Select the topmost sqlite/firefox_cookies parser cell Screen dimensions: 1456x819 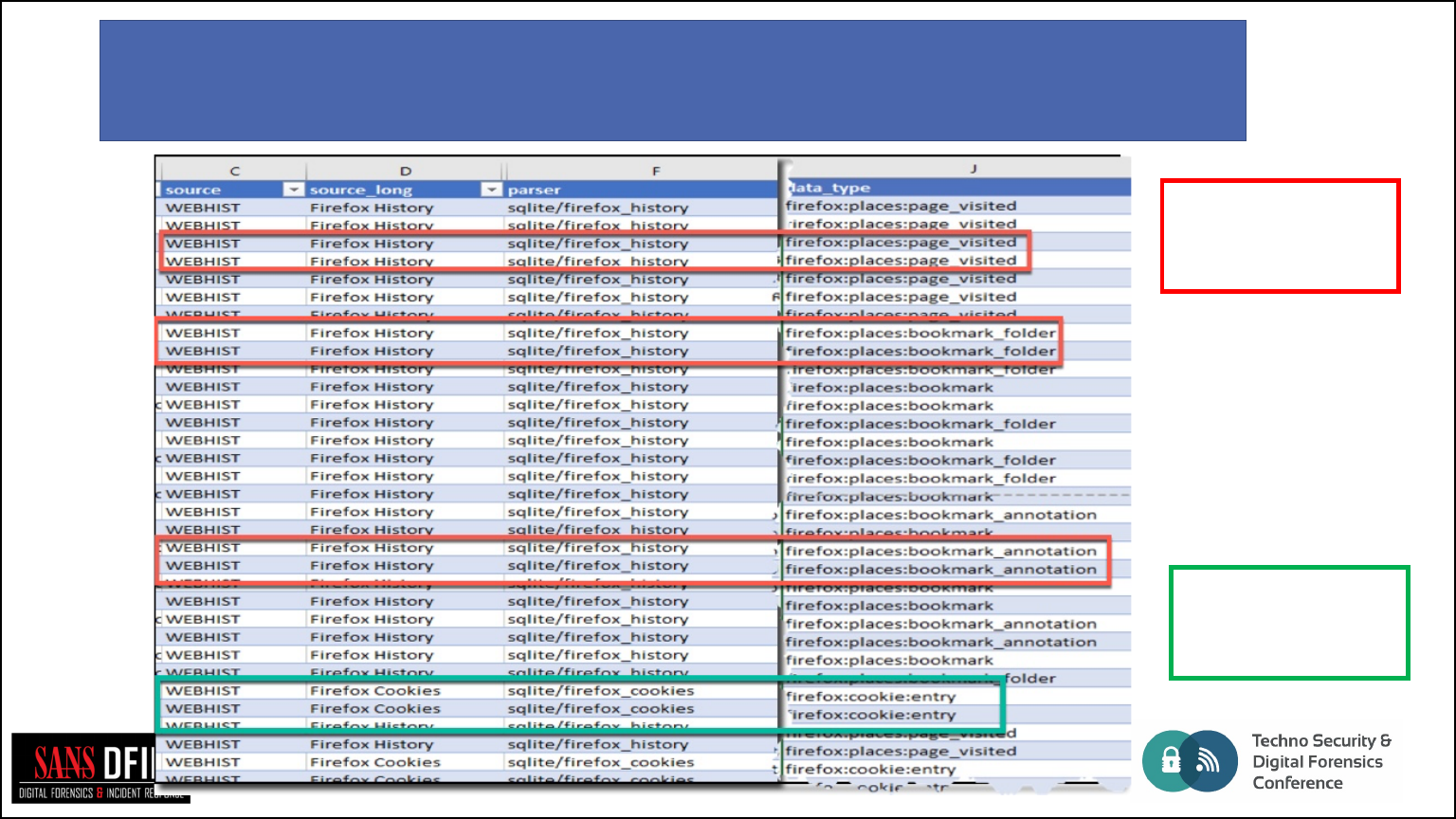click(x=642, y=691)
